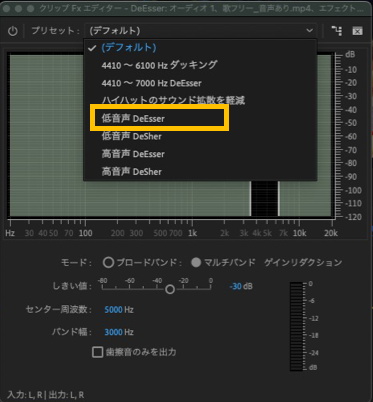Pick the 高音声 DeSher preset
This screenshot has width=373, height=402.
[x=132, y=172]
